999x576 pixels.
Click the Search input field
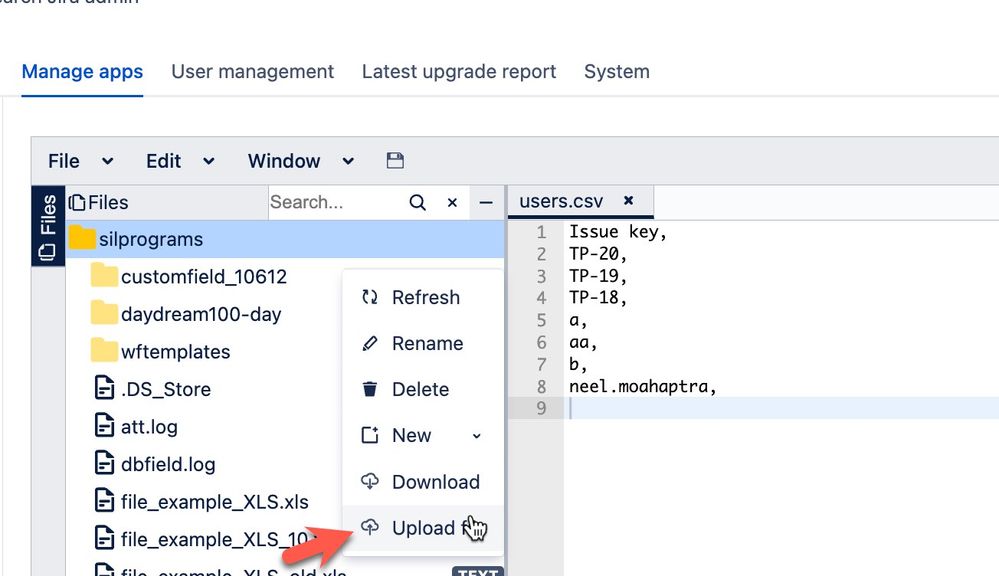(x=336, y=203)
